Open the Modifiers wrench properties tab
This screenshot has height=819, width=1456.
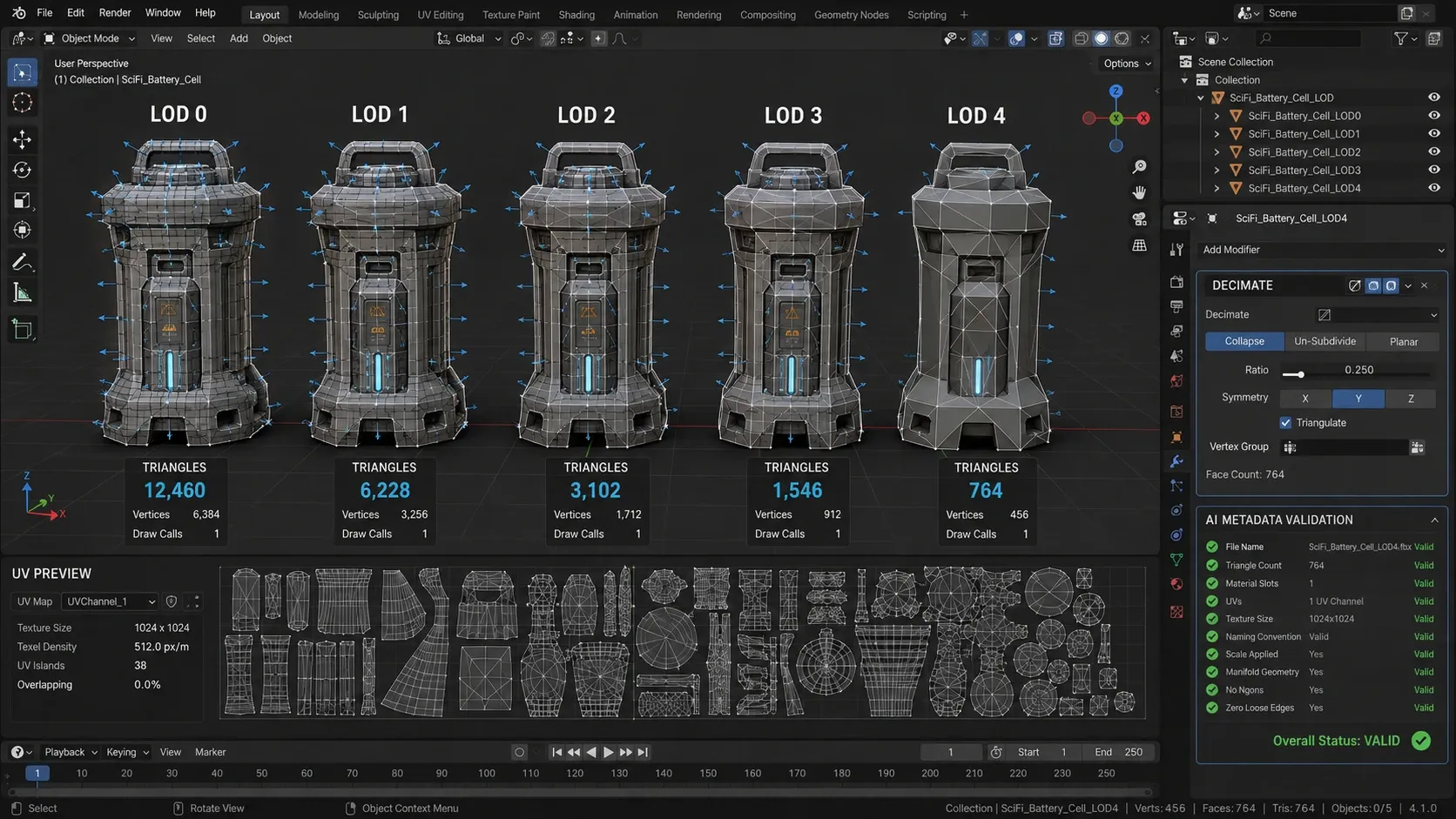click(1176, 460)
